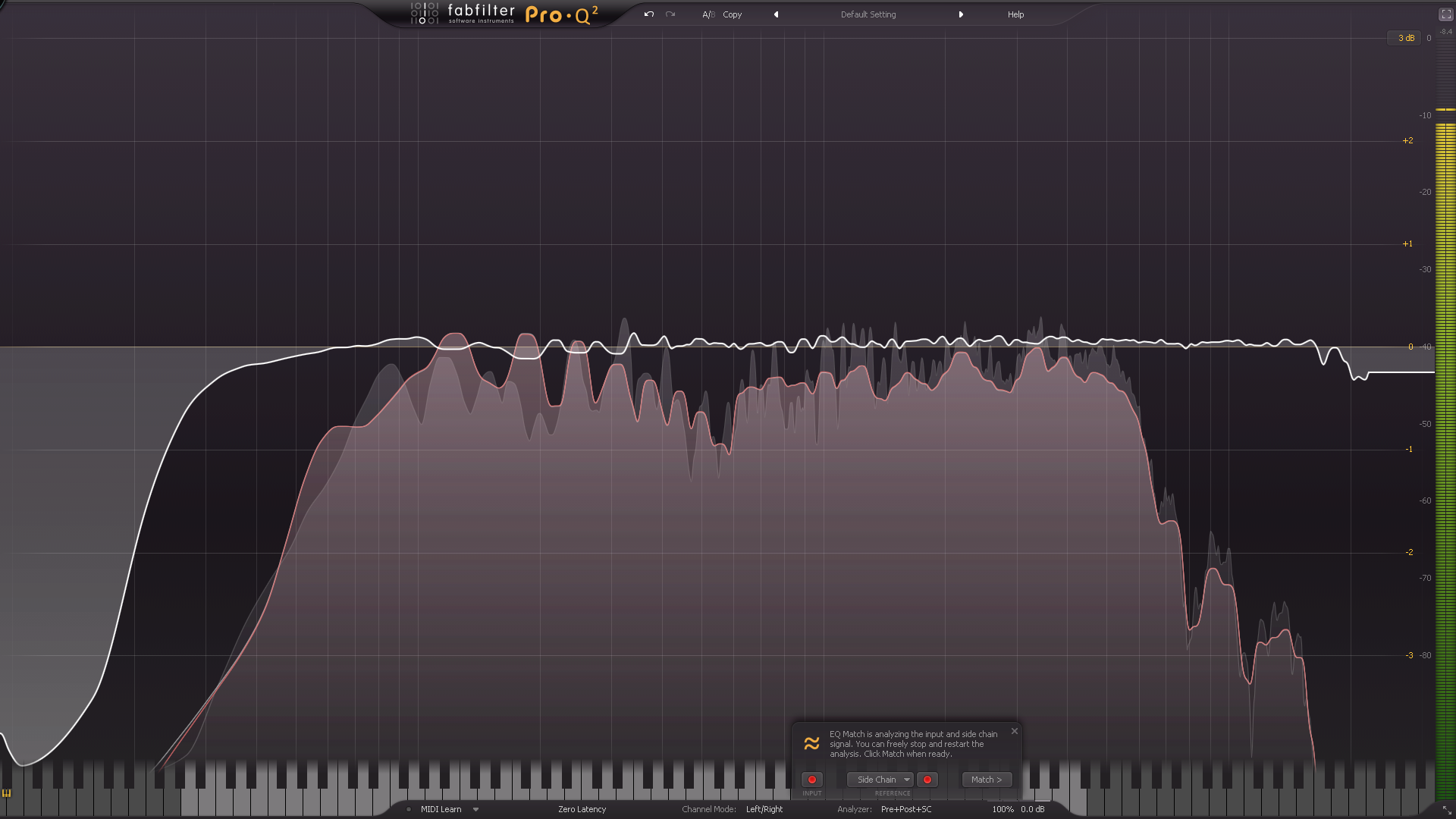Image resolution: width=1456 pixels, height=819 pixels.
Task: Toggle the input analysis record button
Action: click(x=811, y=780)
